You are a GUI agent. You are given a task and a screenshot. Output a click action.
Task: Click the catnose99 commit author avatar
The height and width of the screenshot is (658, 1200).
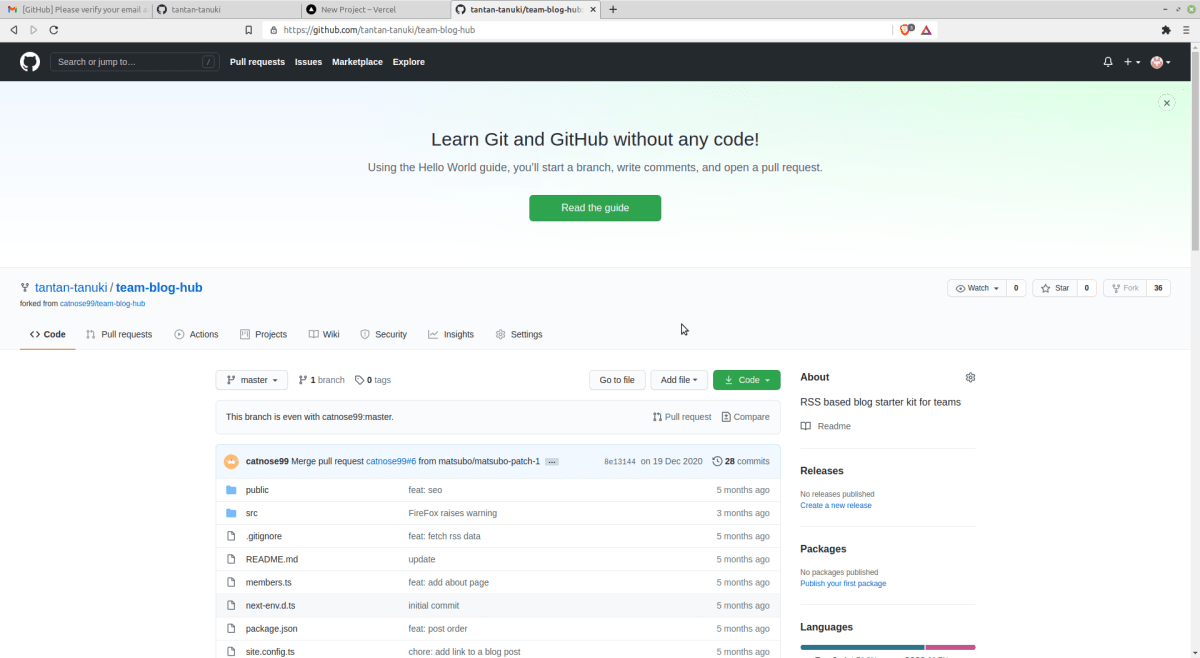(231, 461)
